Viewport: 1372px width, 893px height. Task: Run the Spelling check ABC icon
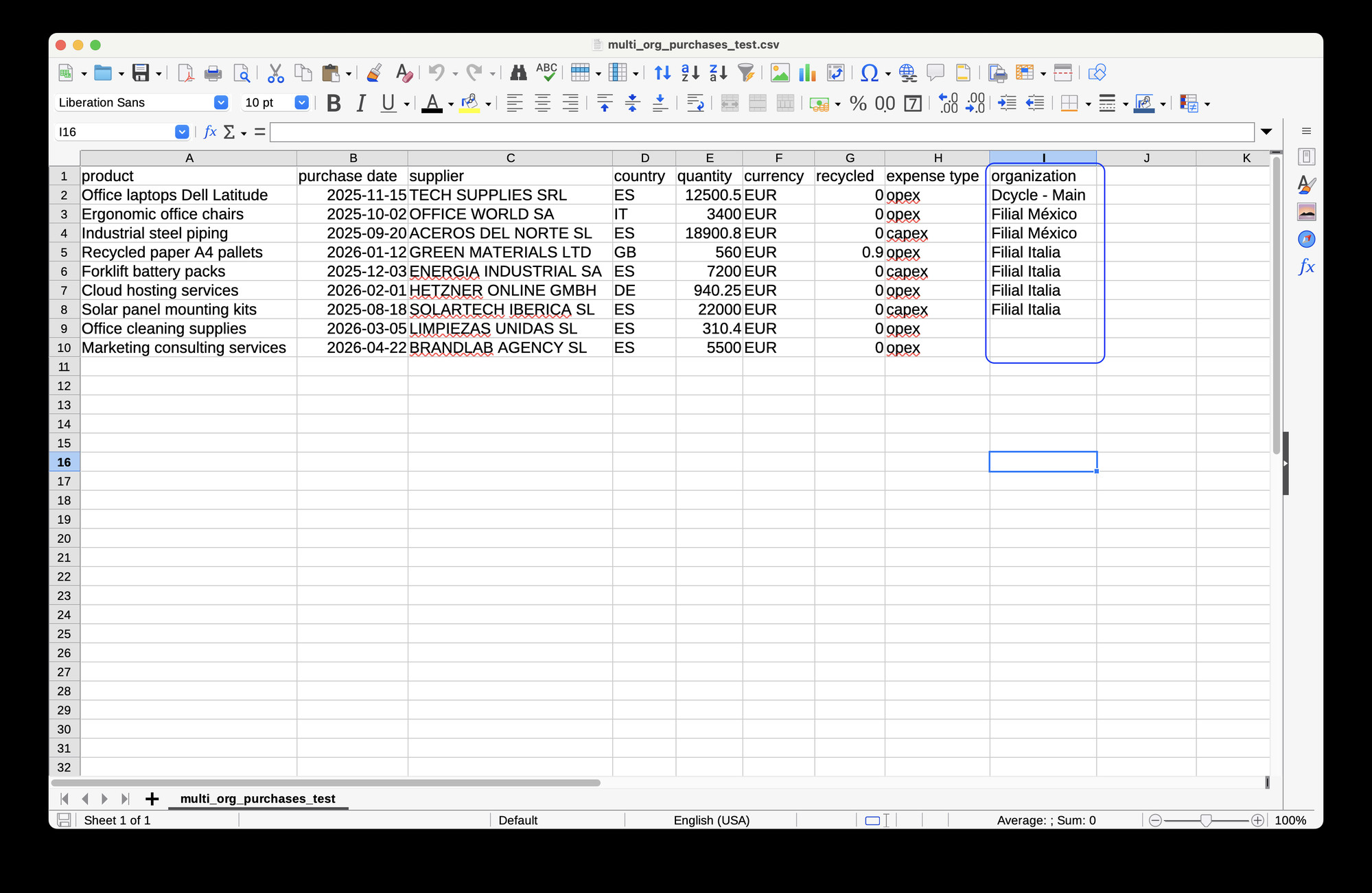tap(546, 73)
